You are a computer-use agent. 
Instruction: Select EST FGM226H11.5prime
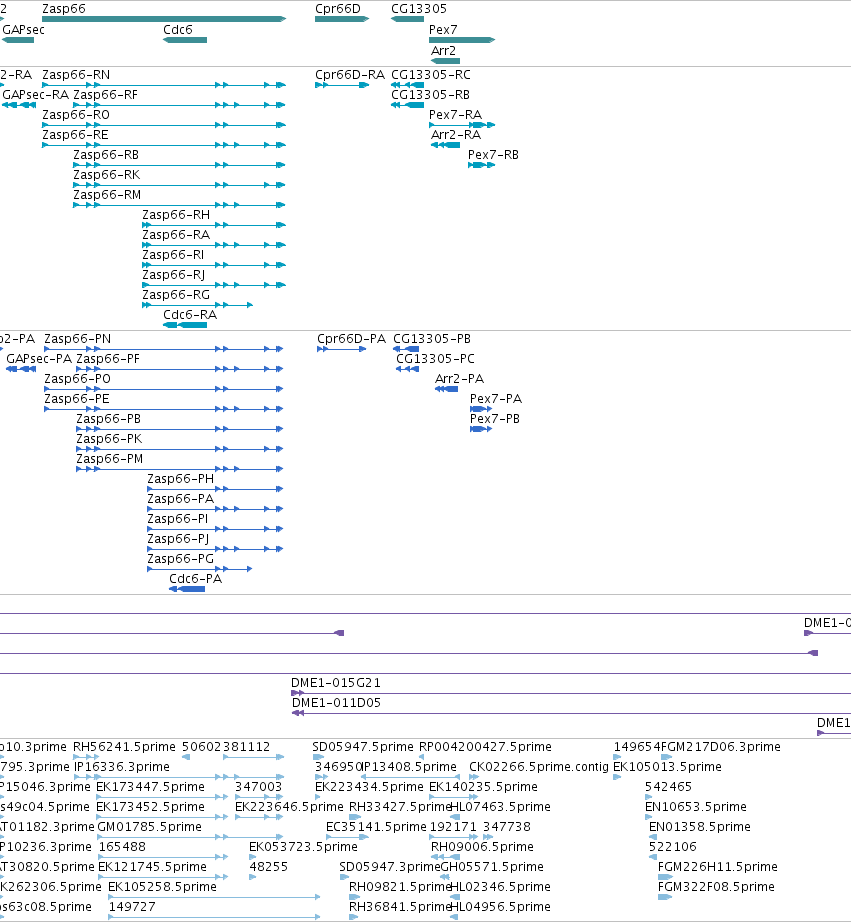coord(717,867)
